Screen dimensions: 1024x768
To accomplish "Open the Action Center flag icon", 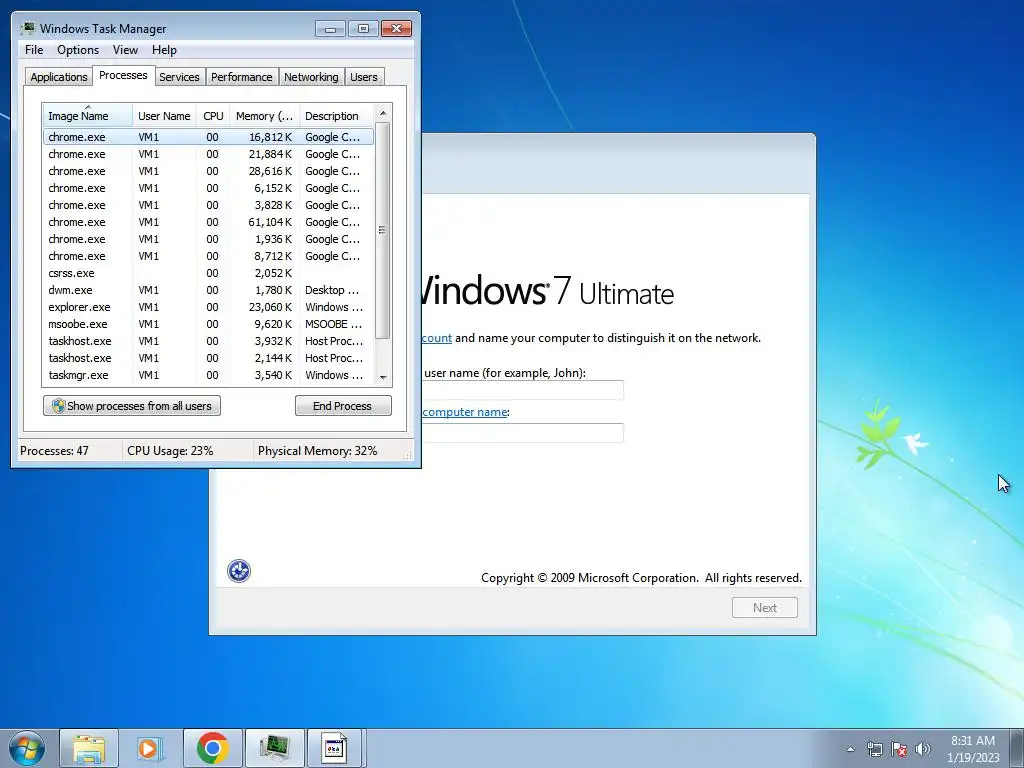I will coord(899,749).
